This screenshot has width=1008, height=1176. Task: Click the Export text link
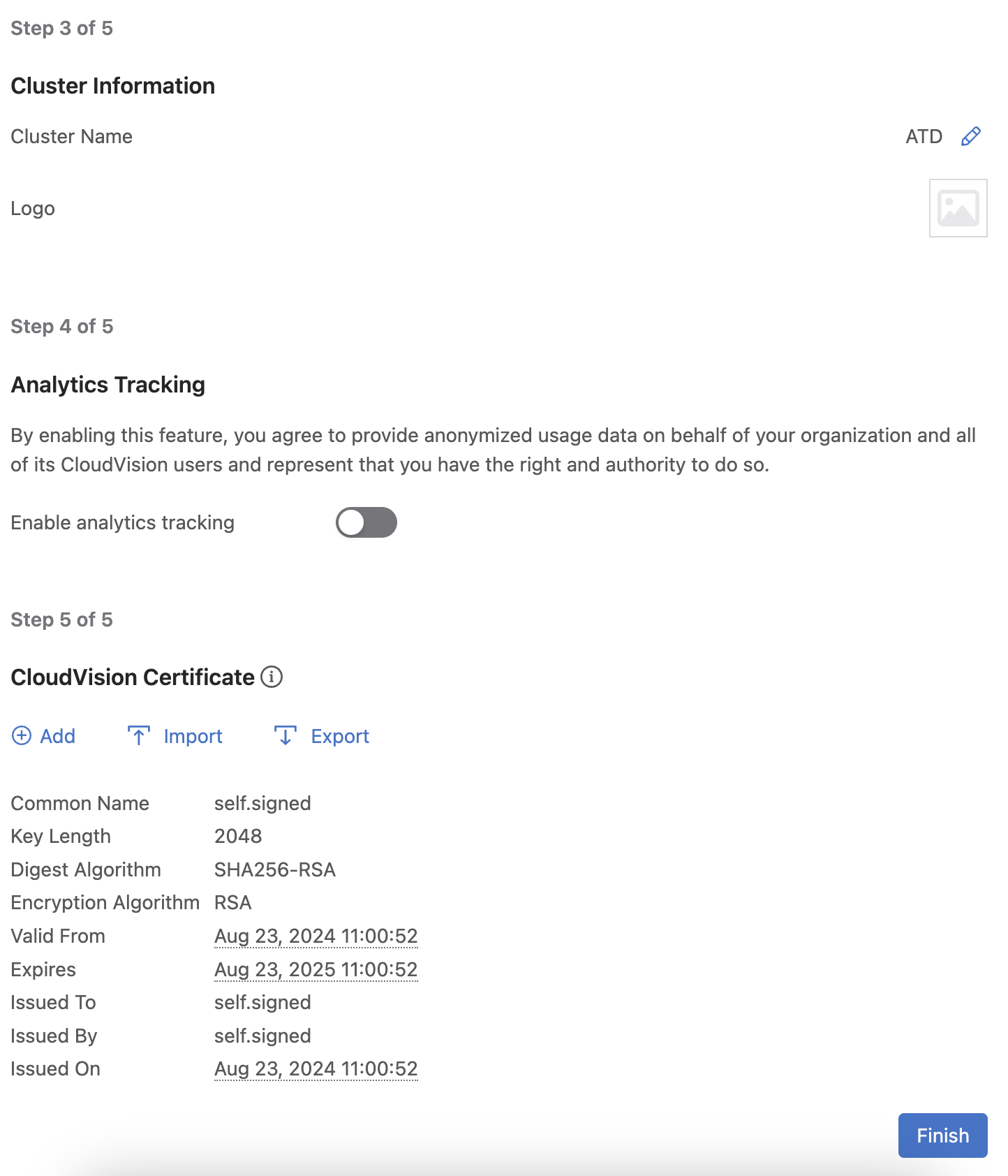pyautogui.click(x=340, y=736)
